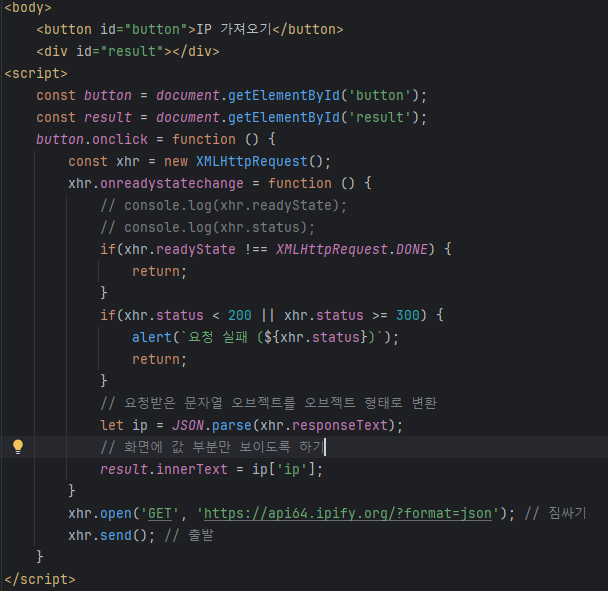Click the "let ip" declaration
This screenshot has height=591, width=608.
click(x=124, y=425)
